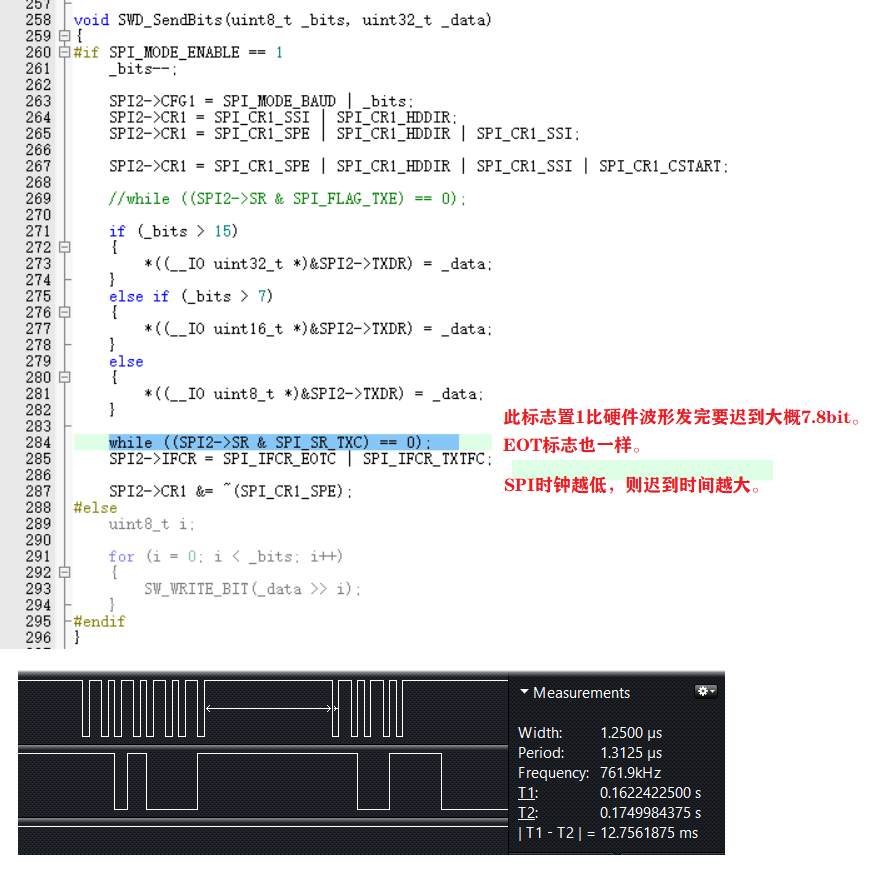
Task: Collapse the fold marker at line 272
Action: click(x=64, y=247)
